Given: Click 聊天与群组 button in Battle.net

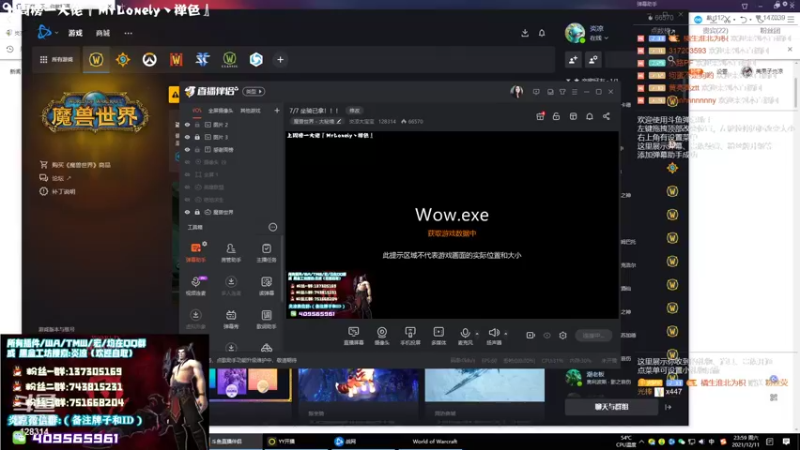Looking at the screenshot, I should [x=611, y=407].
